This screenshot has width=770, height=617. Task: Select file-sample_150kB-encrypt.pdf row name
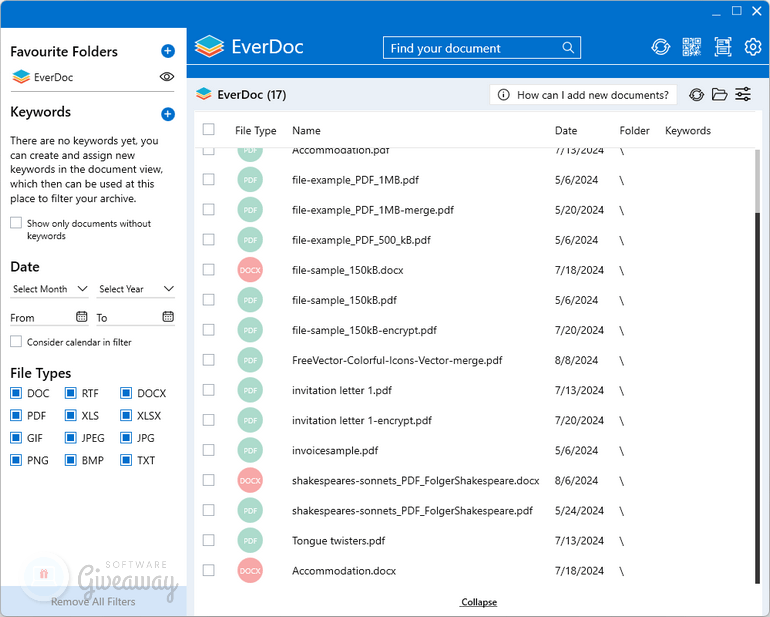click(x=364, y=330)
